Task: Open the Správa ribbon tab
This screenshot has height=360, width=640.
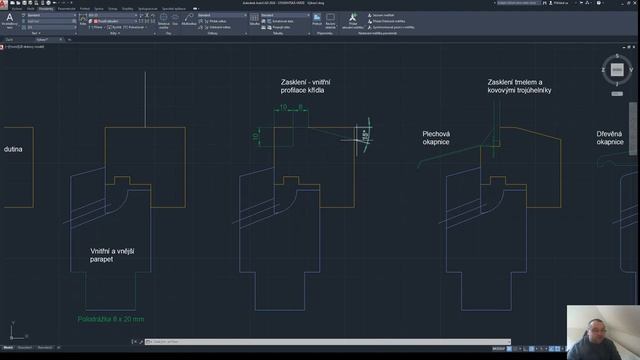Action: tap(99, 9)
